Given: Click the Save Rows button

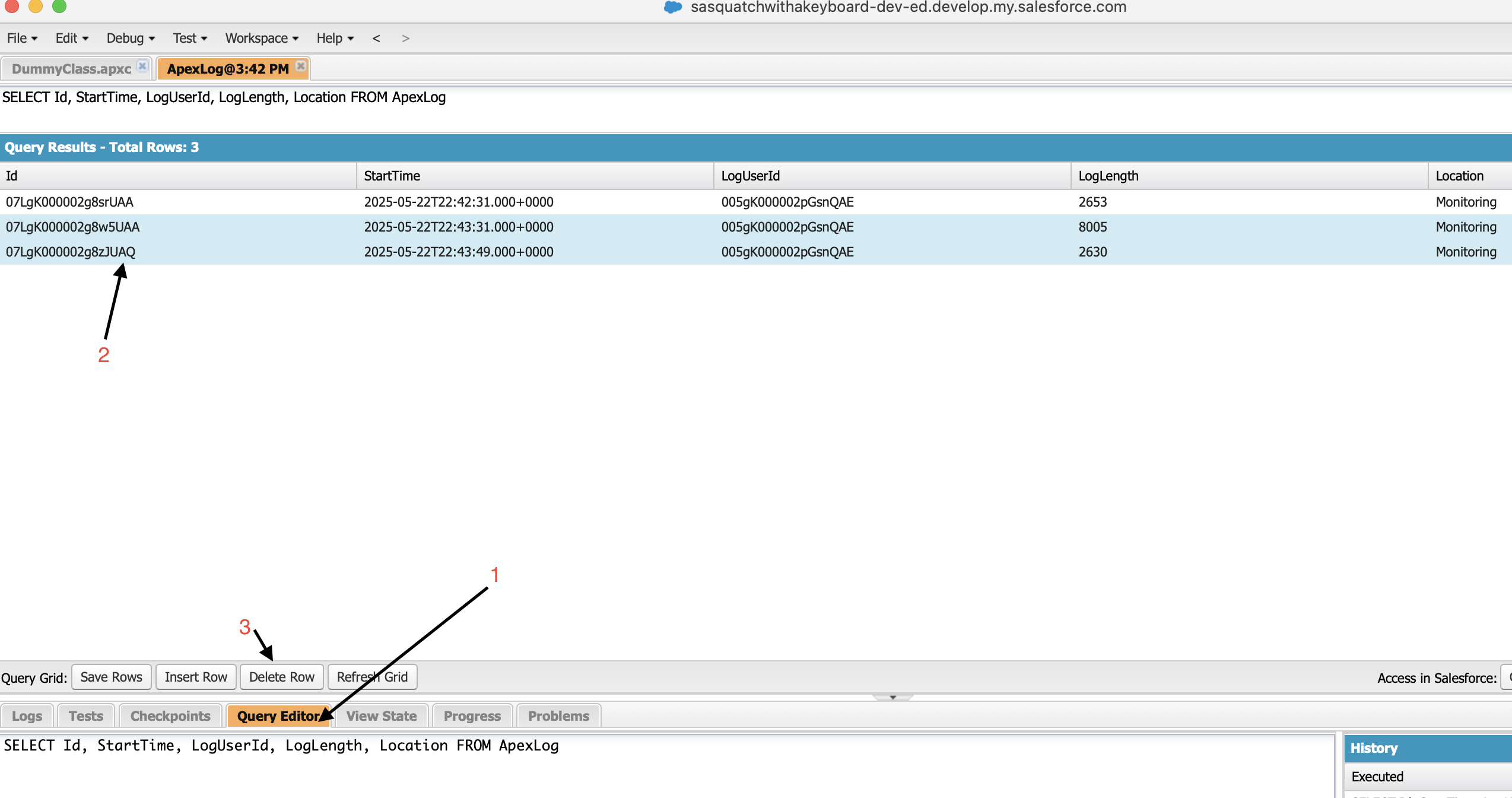Looking at the screenshot, I should coord(110,677).
